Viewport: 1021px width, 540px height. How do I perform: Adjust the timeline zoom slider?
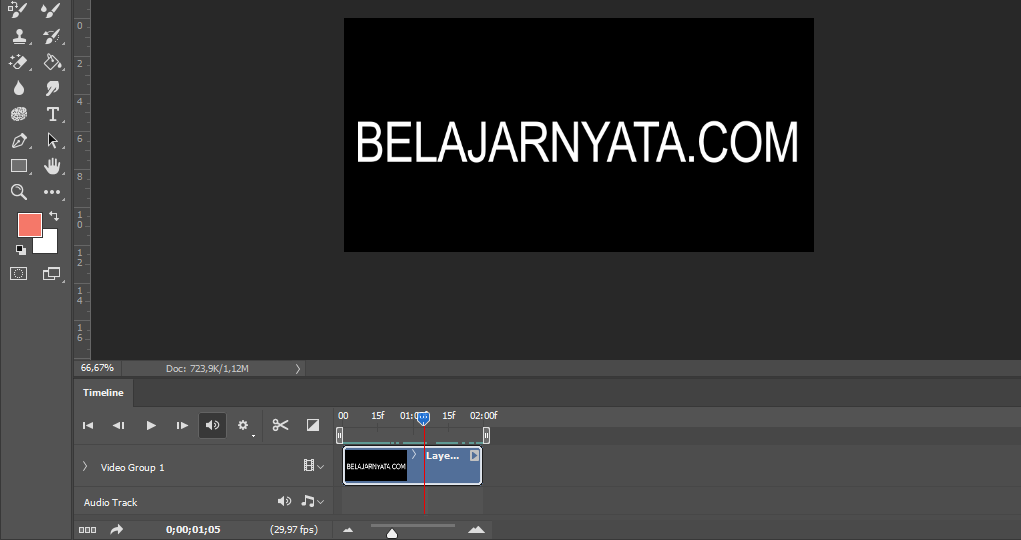(x=392, y=533)
